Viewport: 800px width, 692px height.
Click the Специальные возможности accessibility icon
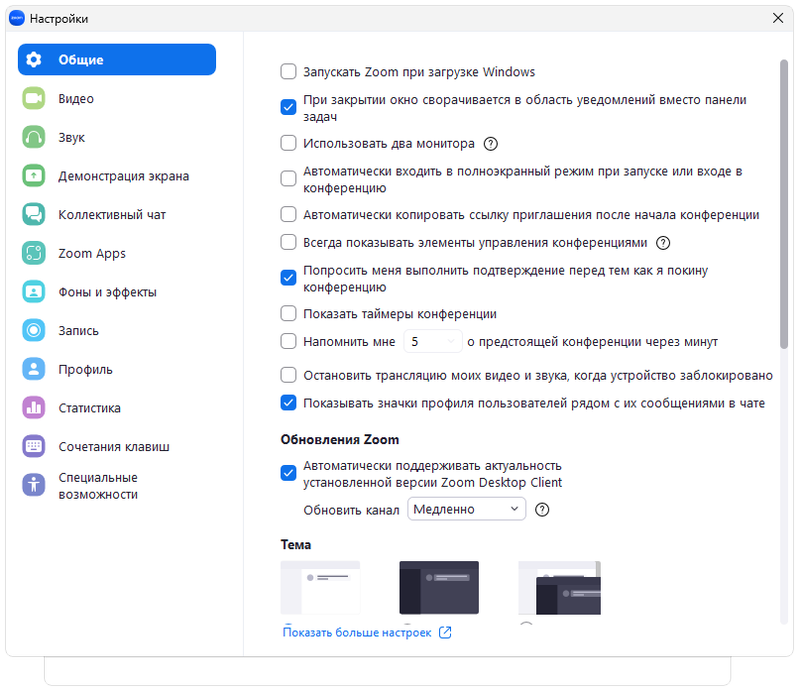pos(34,485)
